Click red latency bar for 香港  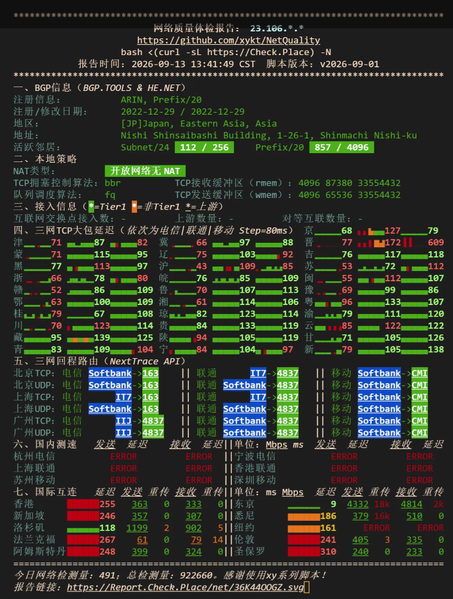click(x=83, y=504)
